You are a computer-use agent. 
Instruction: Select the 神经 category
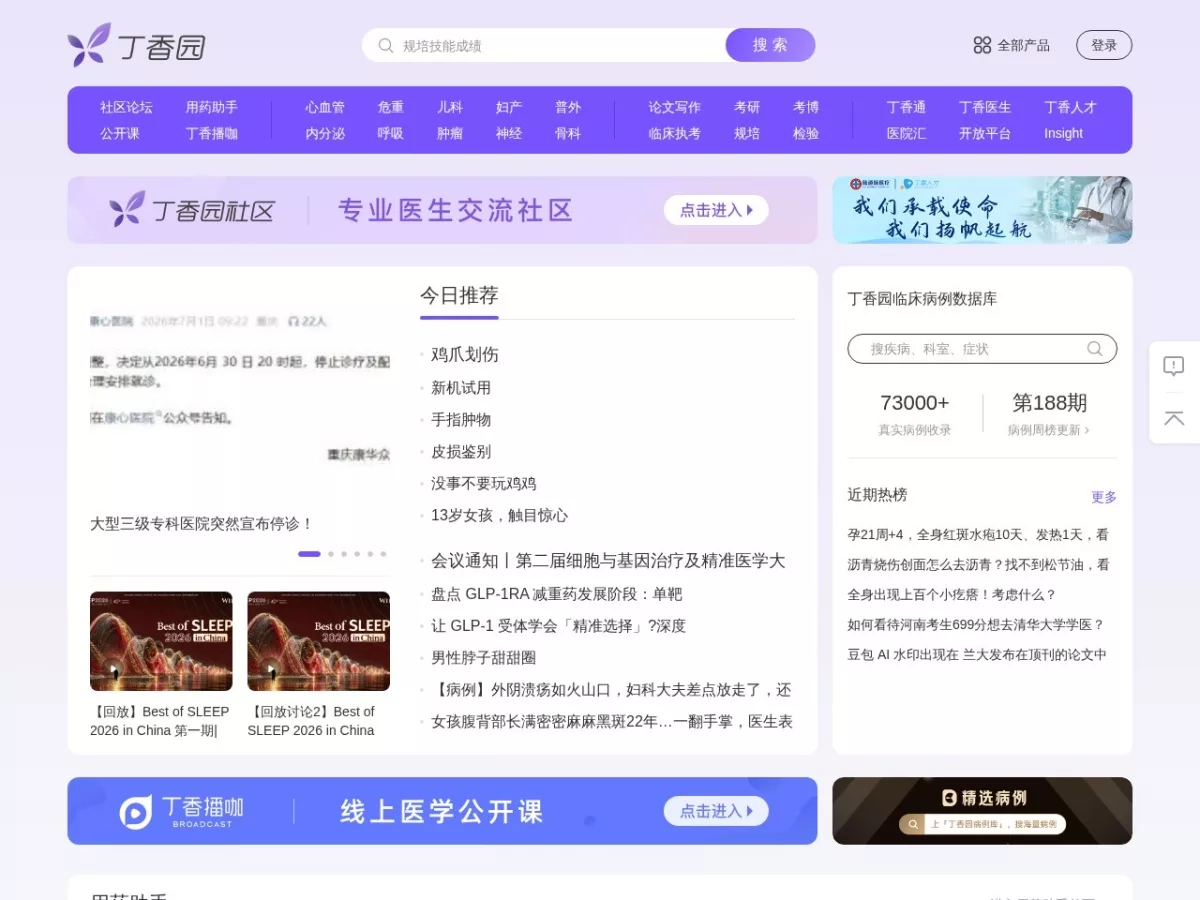(509, 133)
